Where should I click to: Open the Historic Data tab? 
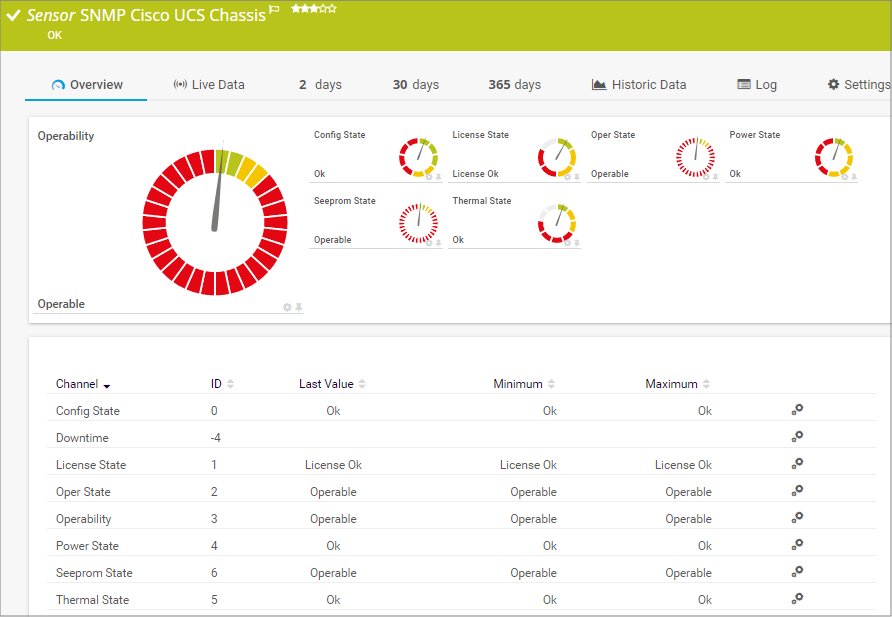[639, 85]
